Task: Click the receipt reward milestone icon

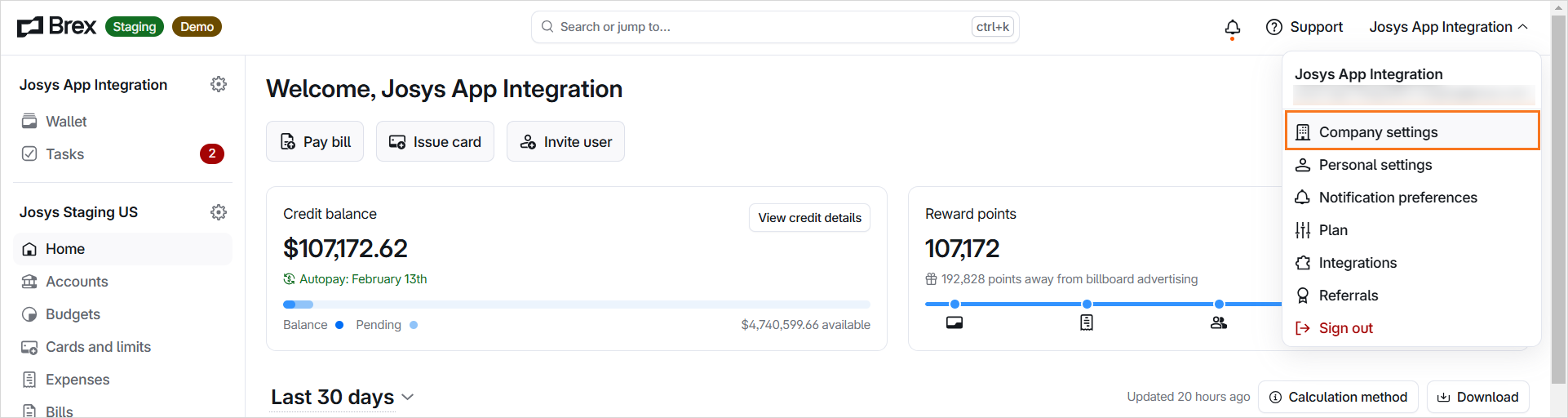Action: [1087, 322]
